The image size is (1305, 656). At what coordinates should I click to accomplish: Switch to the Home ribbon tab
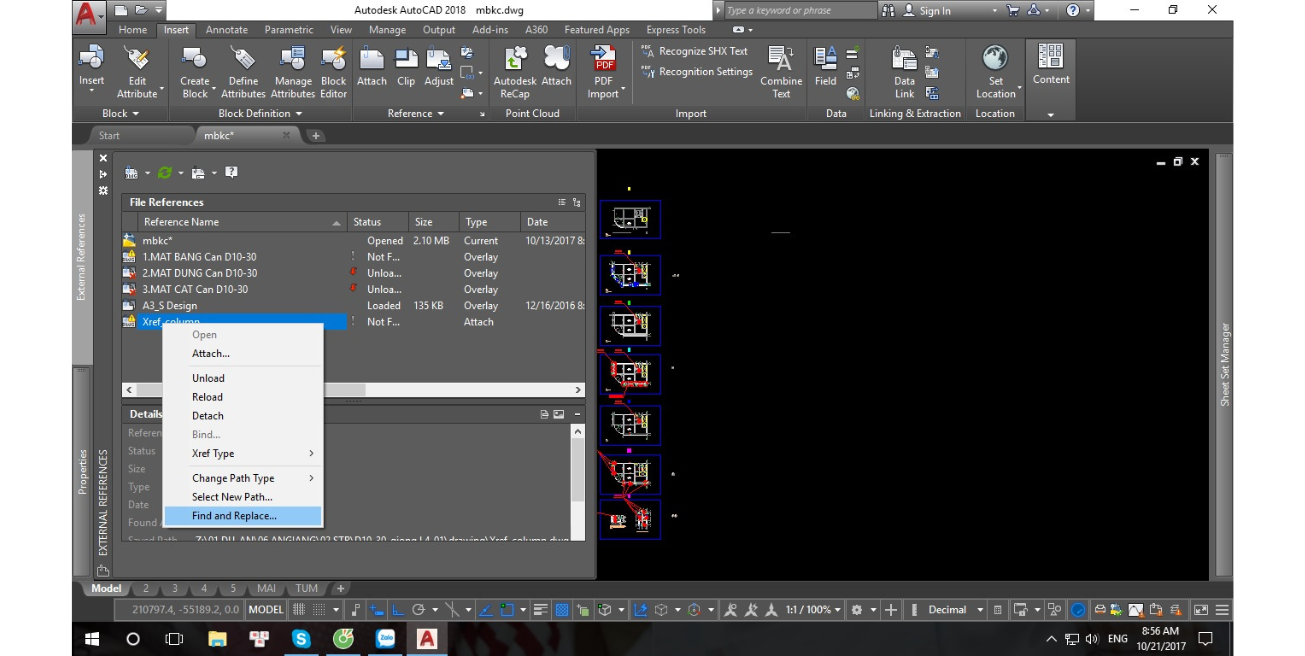[x=132, y=30]
